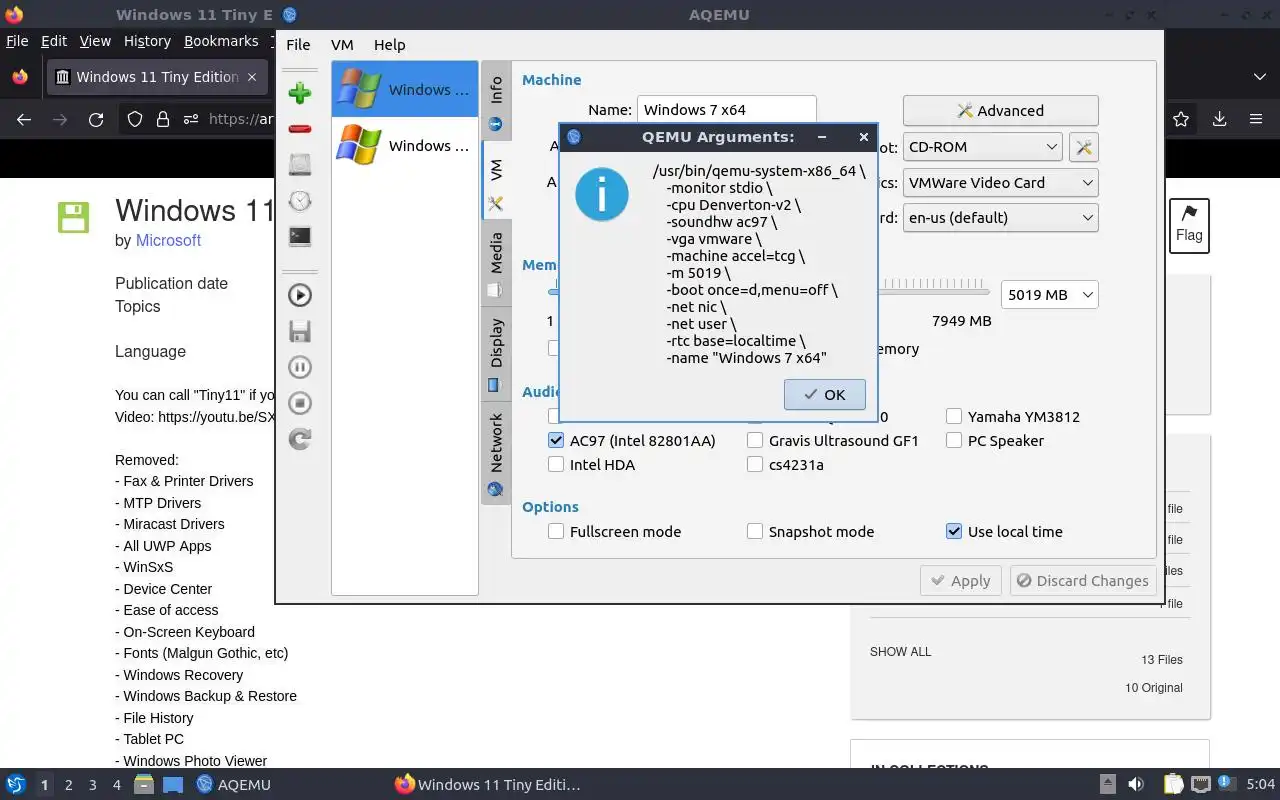
Task: Go back in Firefox
Action: click(x=24, y=119)
